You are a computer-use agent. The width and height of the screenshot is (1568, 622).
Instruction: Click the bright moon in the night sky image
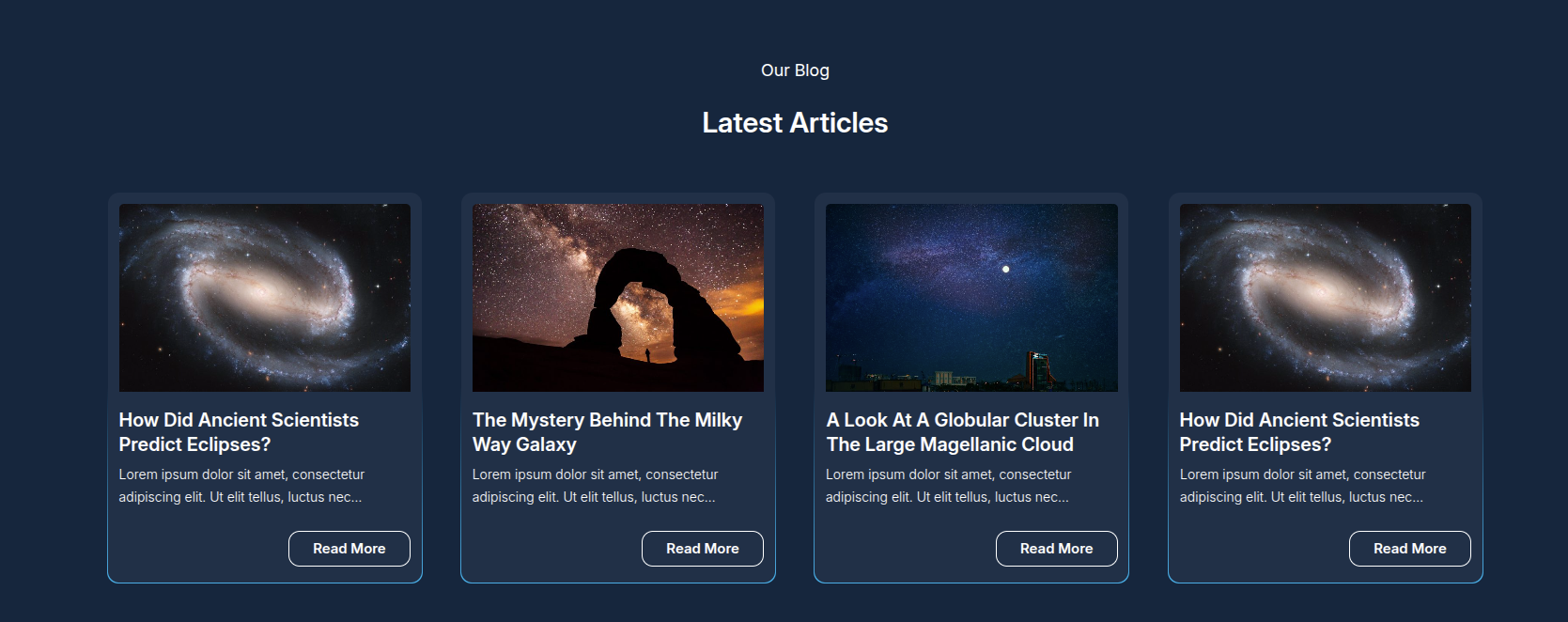tap(1005, 269)
